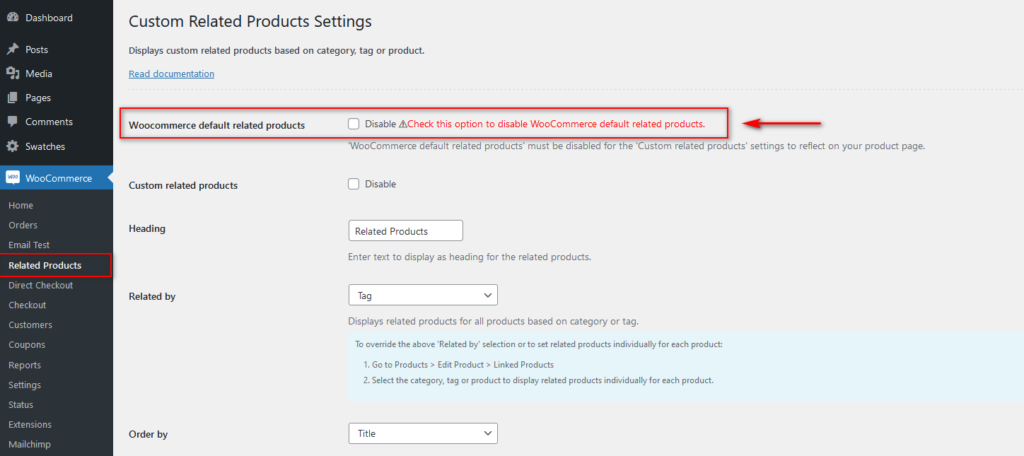Image resolution: width=1024 pixels, height=456 pixels.
Task: Click the Dashboard gauge icon
Action: coord(12,18)
